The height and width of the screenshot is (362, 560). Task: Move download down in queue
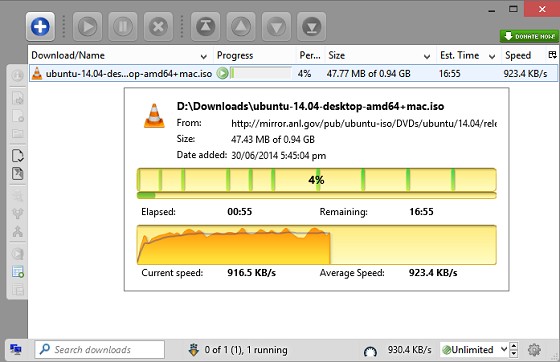276,26
